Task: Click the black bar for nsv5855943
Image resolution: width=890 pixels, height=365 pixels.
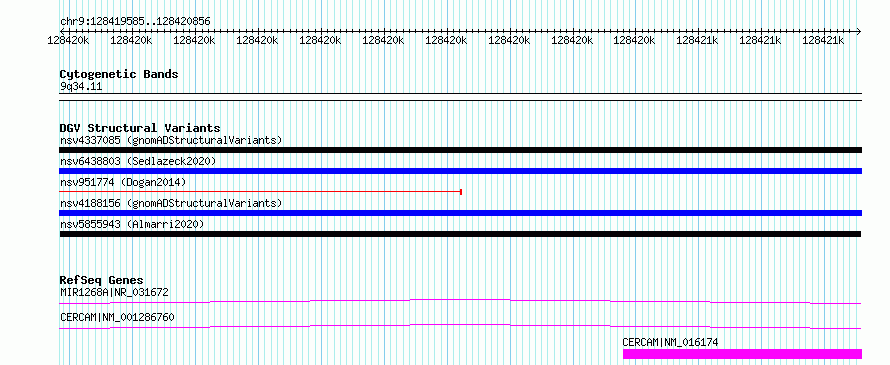Action: coord(460,234)
